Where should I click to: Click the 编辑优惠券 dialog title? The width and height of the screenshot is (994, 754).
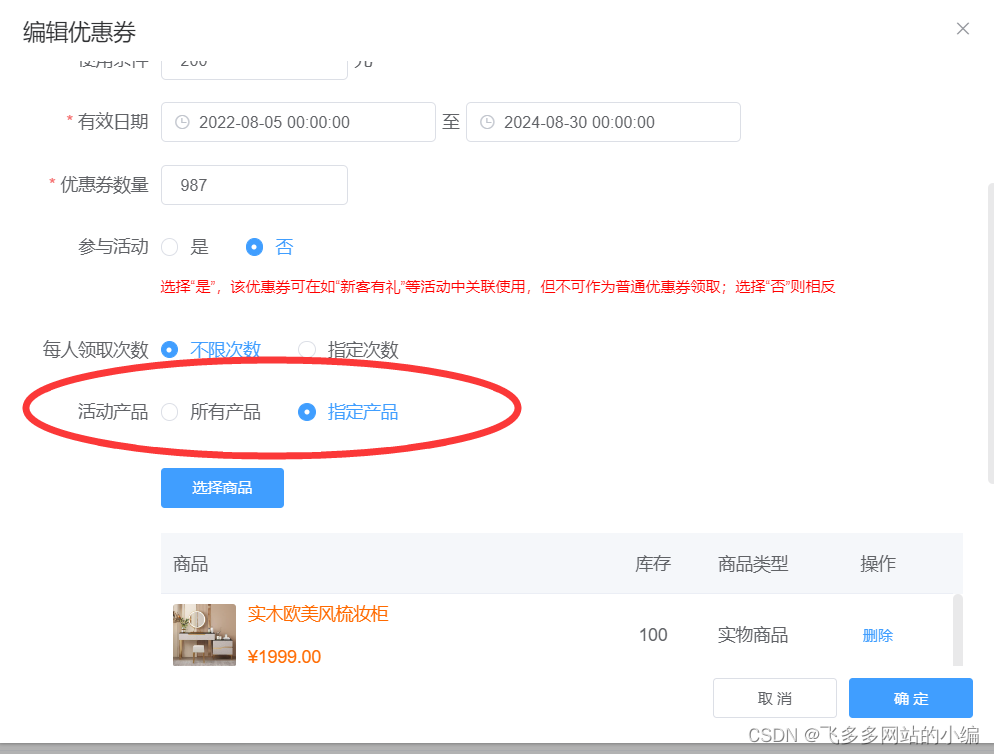pos(79,32)
